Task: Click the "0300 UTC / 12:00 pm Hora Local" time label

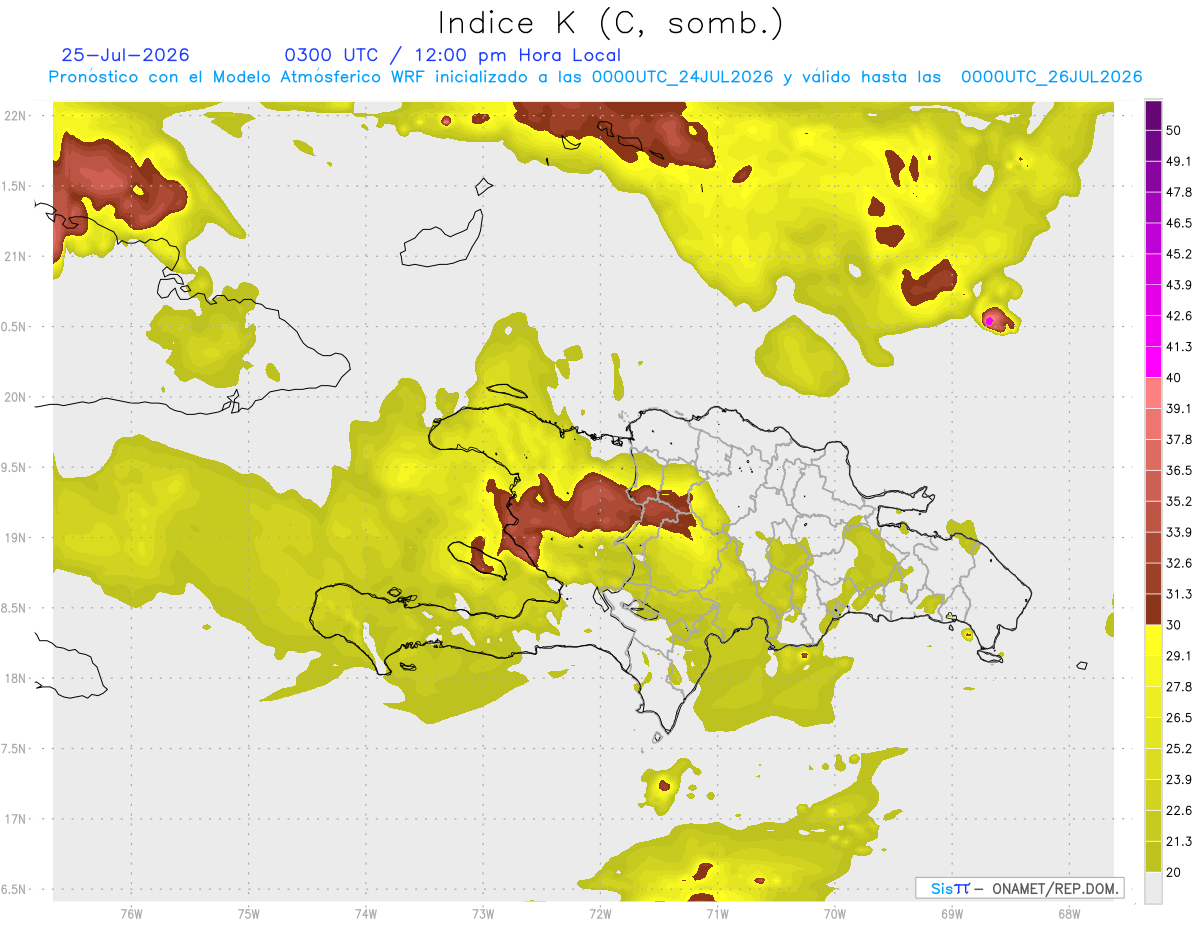Action: 453,55
